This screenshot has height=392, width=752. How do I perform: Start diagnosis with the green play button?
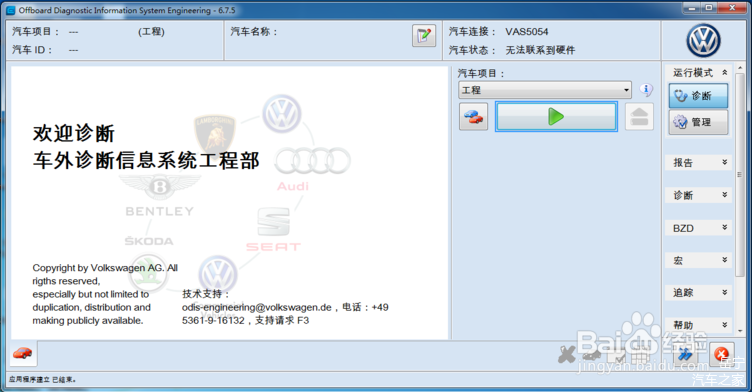(x=556, y=117)
